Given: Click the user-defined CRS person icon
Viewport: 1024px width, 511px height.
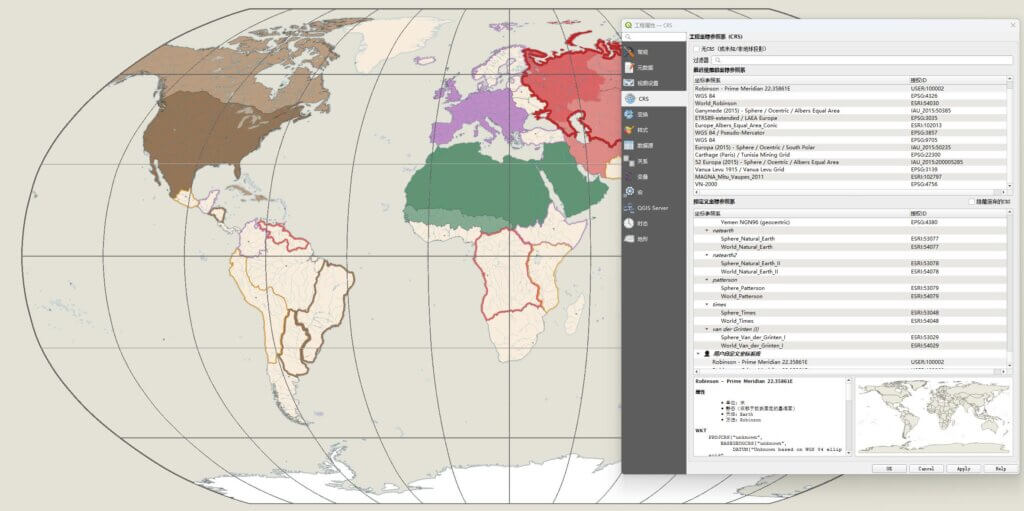Looking at the screenshot, I should pos(707,354).
